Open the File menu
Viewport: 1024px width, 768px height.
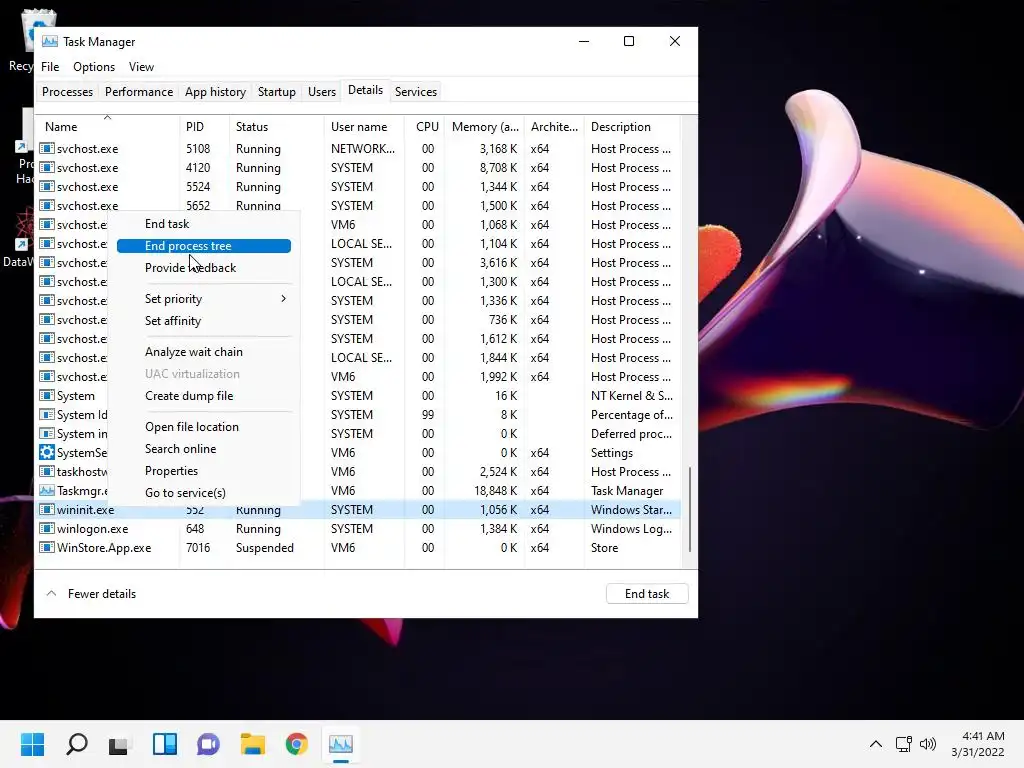pyautogui.click(x=50, y=67)
